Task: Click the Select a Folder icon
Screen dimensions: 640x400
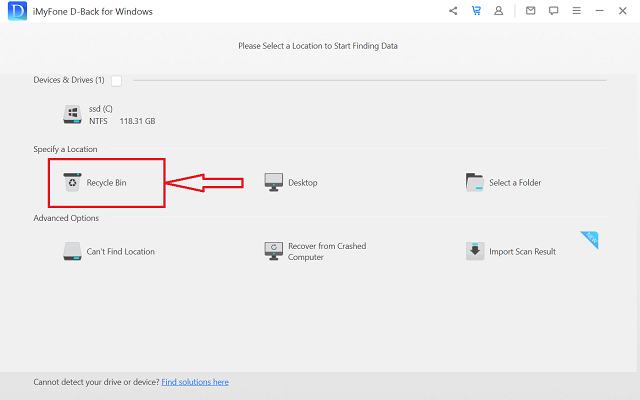Action: pyautogui.click(x=475, y=182)
